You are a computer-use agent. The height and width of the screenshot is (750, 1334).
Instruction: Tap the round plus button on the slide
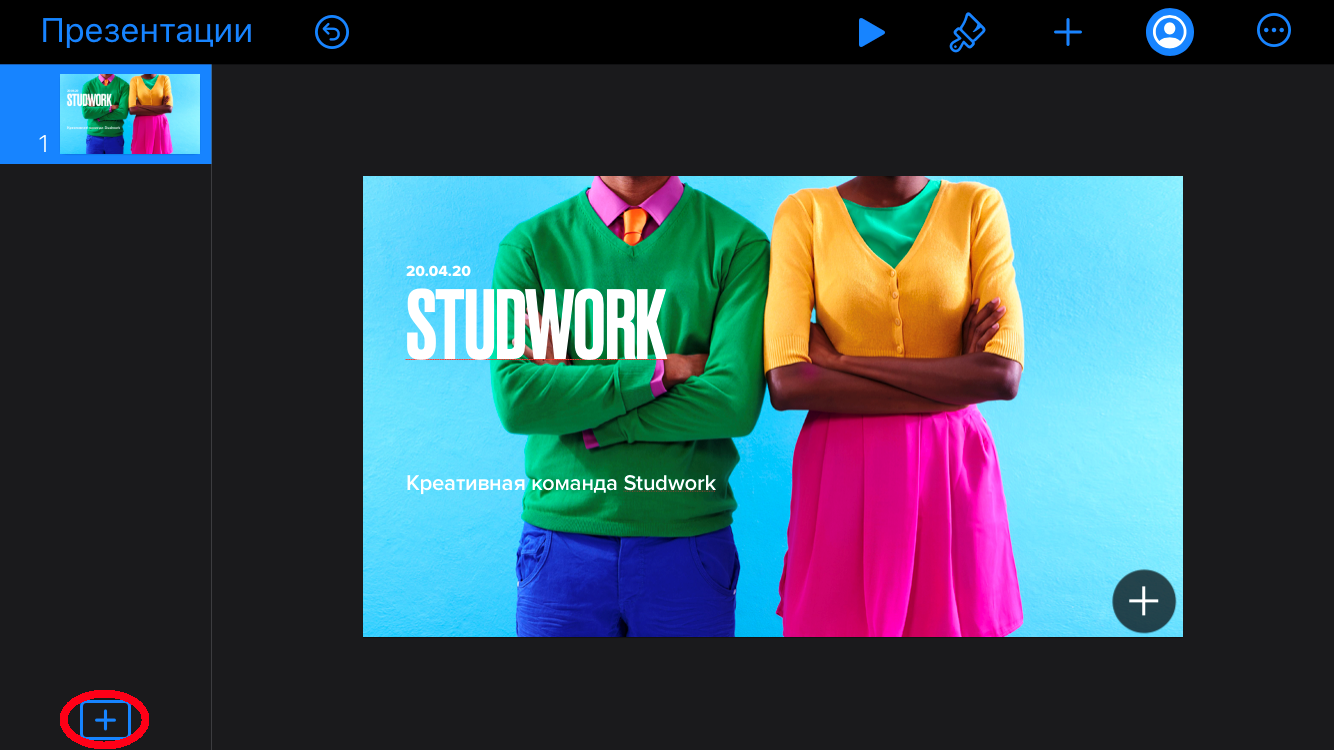1144,601
